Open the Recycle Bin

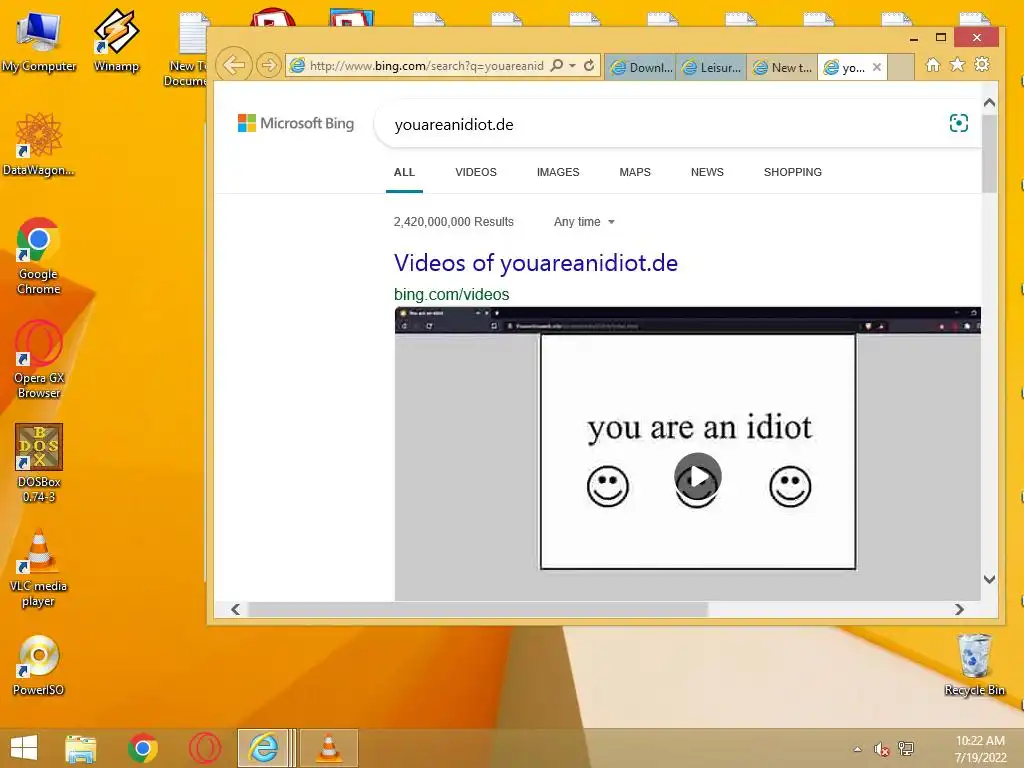pos(974,665)
